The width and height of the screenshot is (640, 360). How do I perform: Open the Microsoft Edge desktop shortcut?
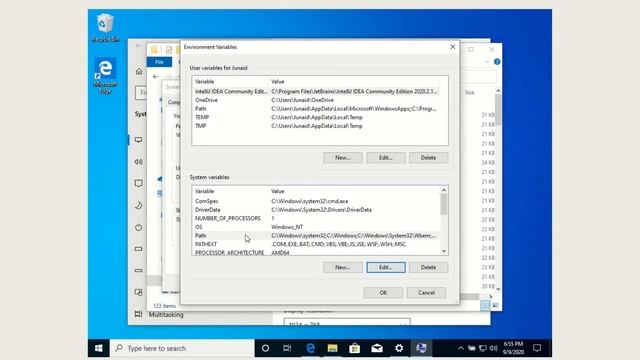click(105, 75)
